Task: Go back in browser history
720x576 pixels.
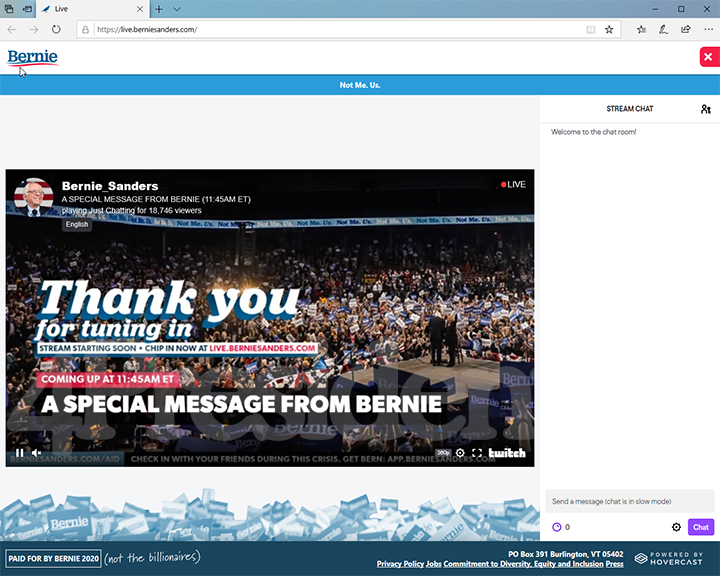Action: click(x=11, y=29)
